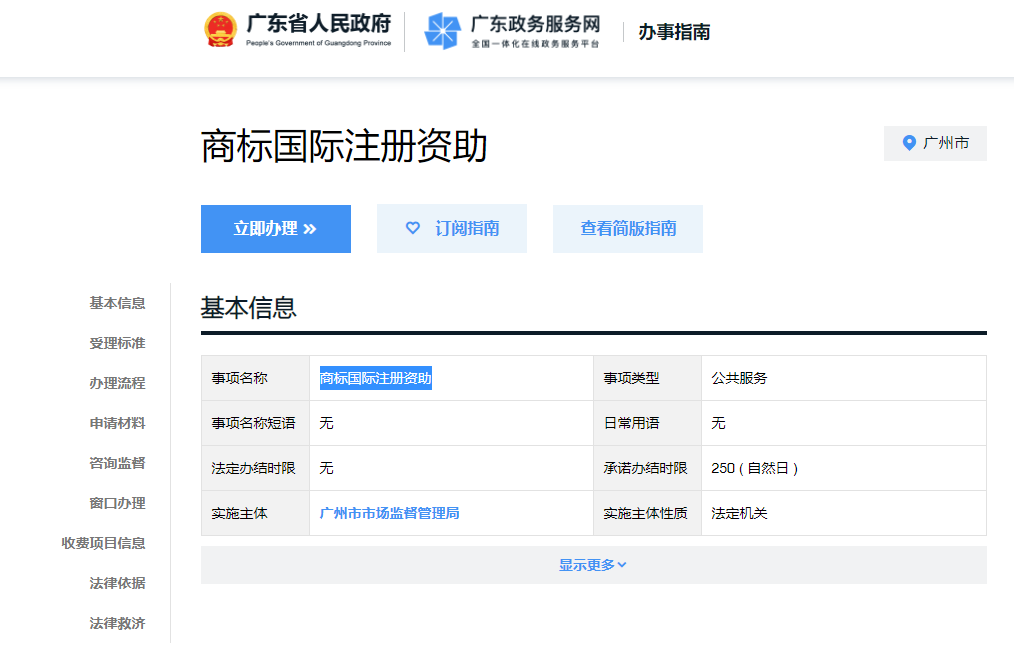Click the chevron next to 显示更多

point(622,565)
